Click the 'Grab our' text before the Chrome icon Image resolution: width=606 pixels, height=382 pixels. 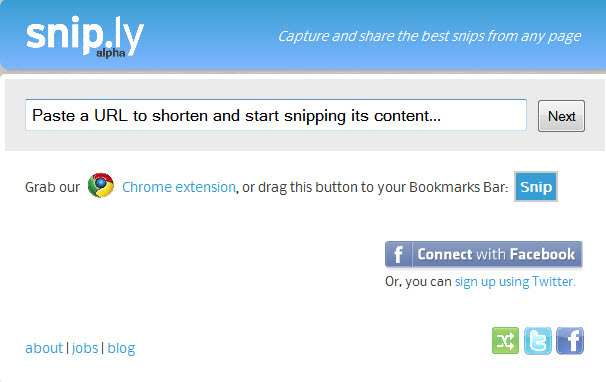pos(53,187)
